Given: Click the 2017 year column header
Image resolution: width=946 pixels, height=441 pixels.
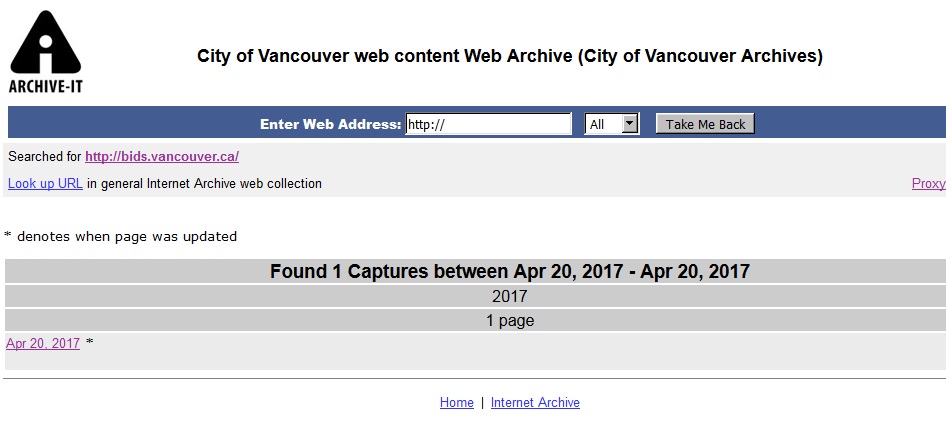Looking at the screenshot, I should (x=509, y=296).
